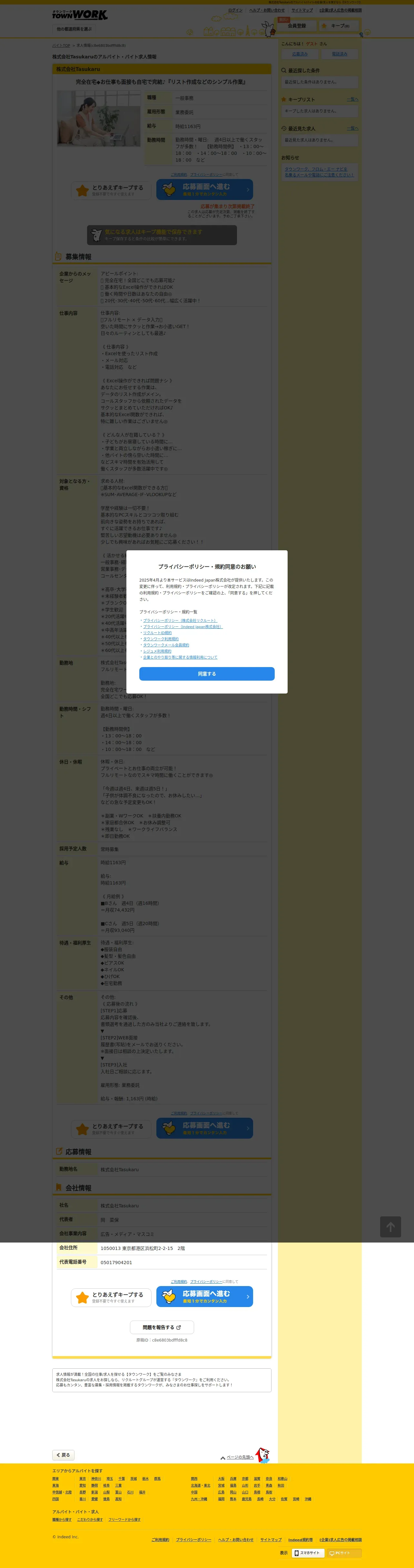Image resolution: width=414 pixels, height=1568 pixels.
Task: Click サイトマップ in the top header
Action: tap(302, 10)
